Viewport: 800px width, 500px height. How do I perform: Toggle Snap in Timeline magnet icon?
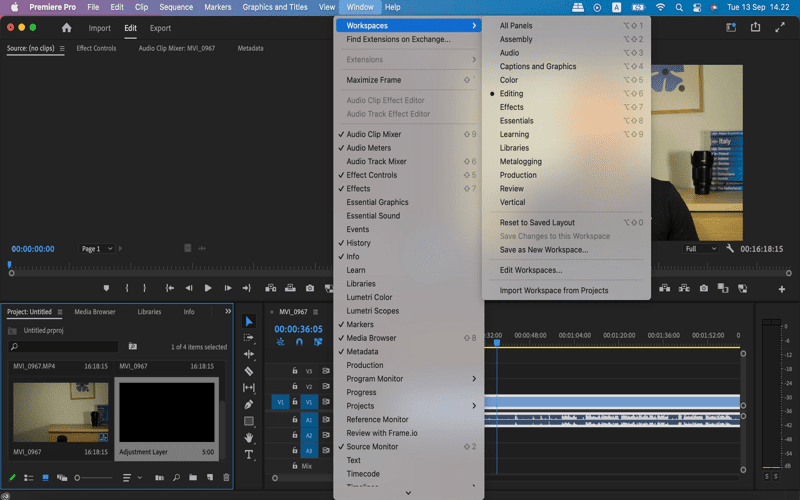pyautogui.click(x=299, y=342)
